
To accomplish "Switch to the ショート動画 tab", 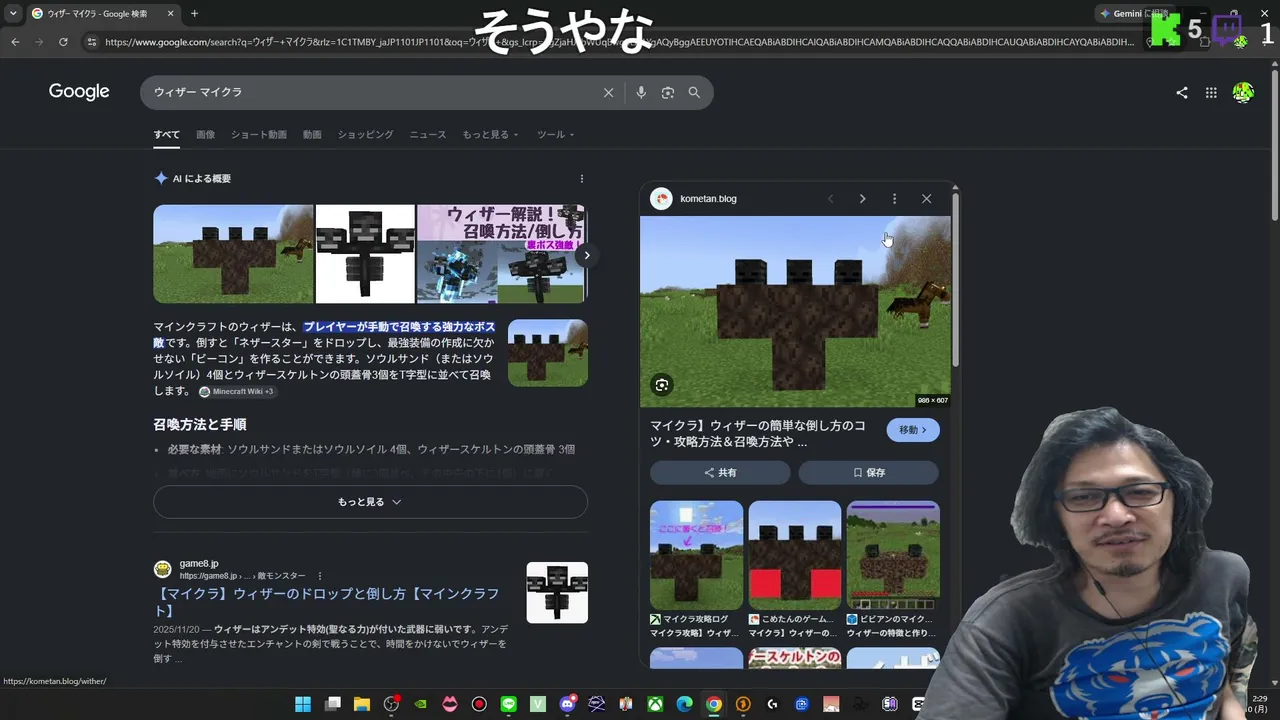I will click(259, 135).
